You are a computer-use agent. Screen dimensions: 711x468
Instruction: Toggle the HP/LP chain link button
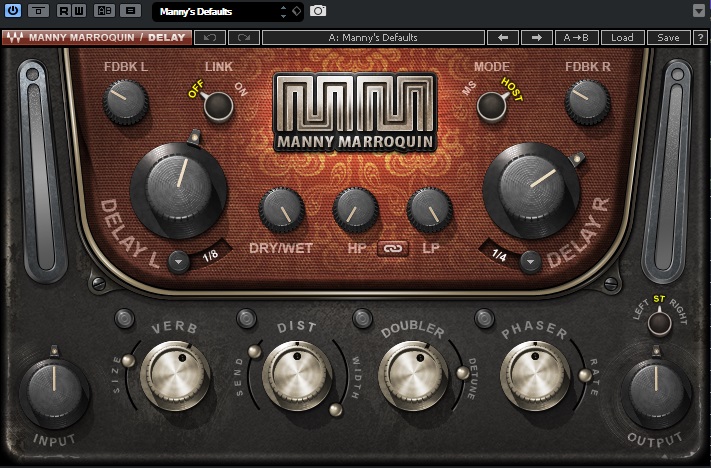[393, 249]
